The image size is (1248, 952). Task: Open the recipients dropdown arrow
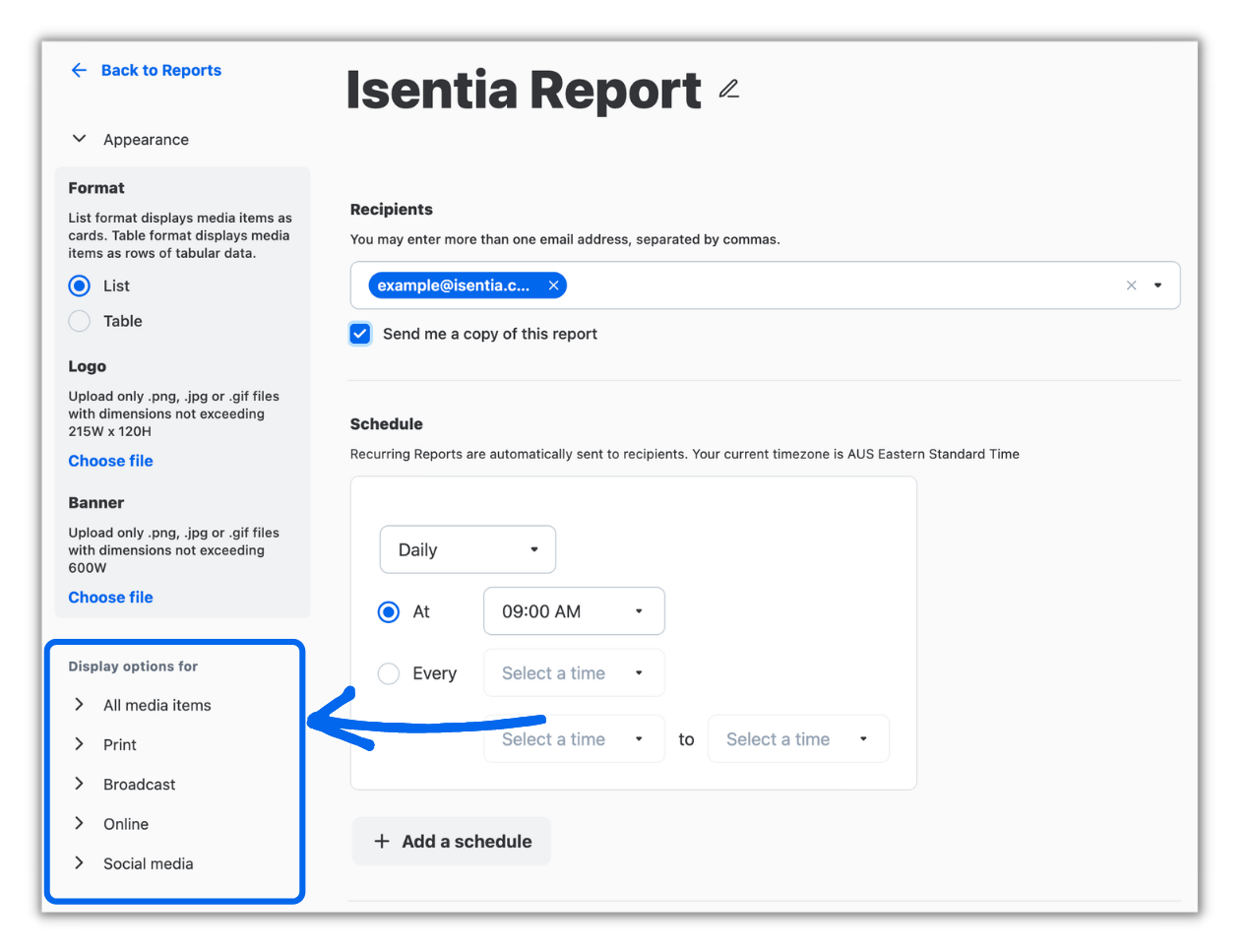point(1157,286)
